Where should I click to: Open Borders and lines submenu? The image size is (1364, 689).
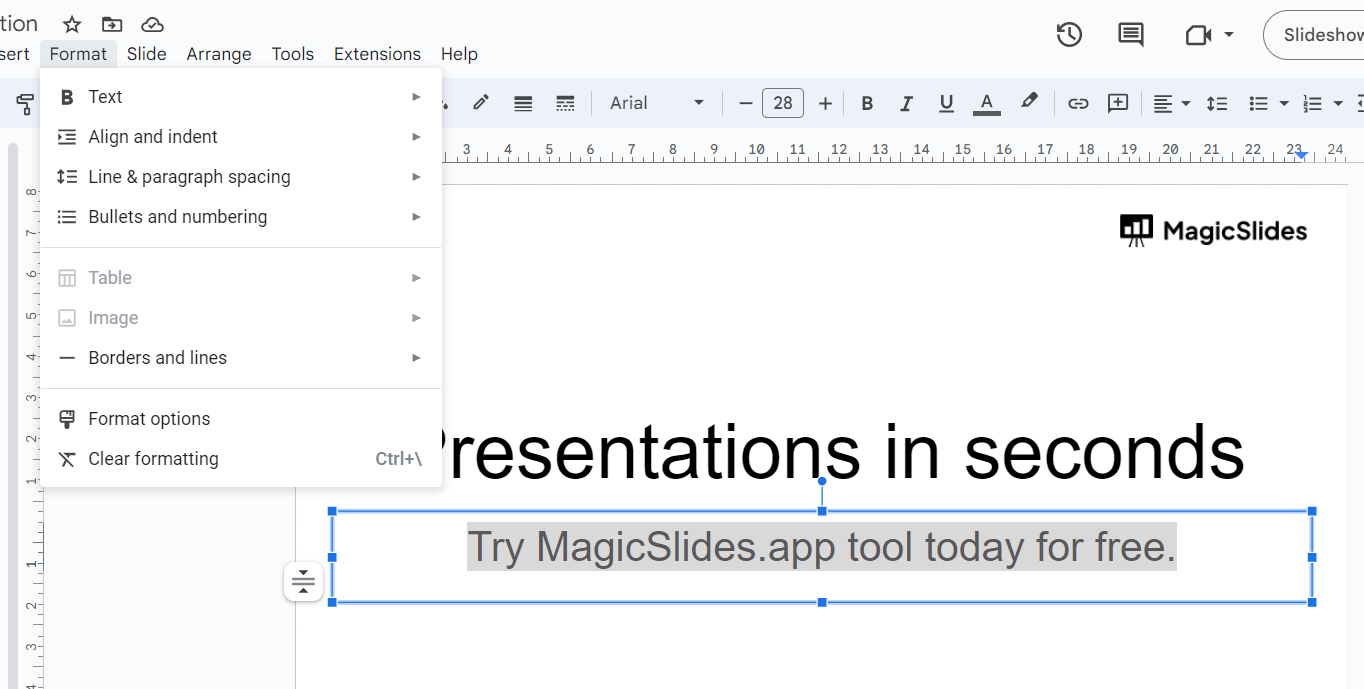pyautogui.click(x=241, y=358)
